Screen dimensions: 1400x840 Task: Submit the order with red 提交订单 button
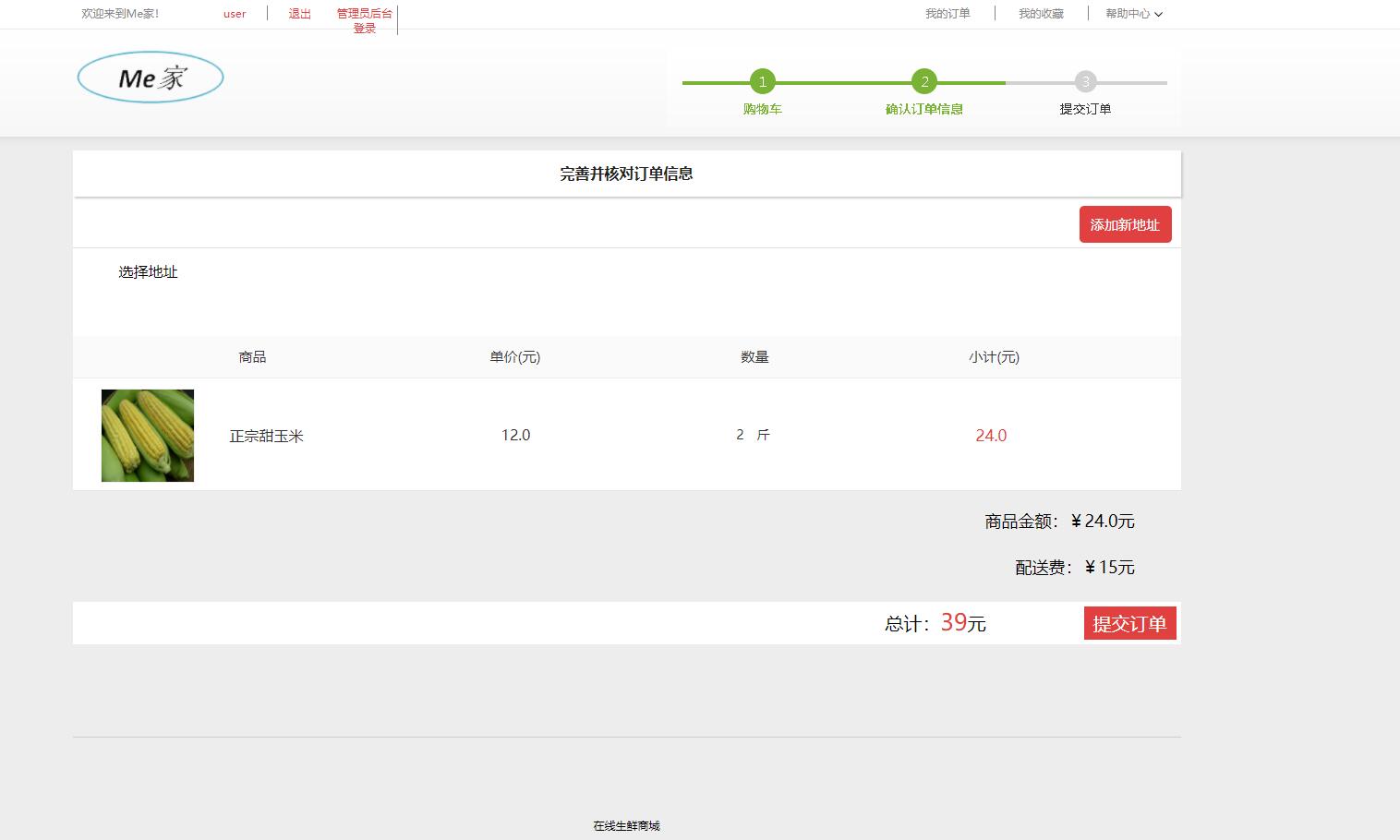point(1130,623)
